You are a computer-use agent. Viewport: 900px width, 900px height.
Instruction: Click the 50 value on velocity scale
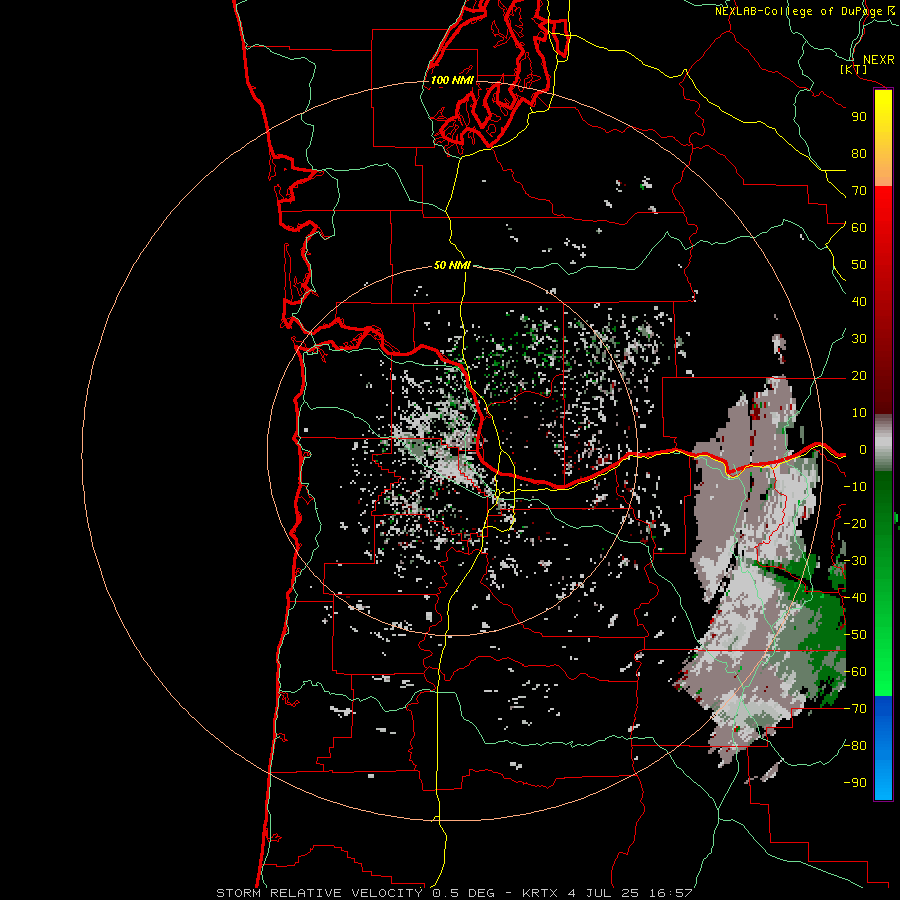click(859, 265)
